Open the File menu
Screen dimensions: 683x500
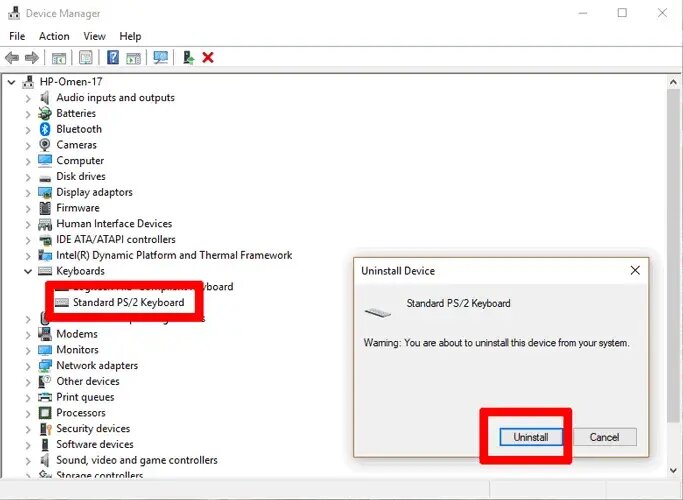tap(17, 36)
